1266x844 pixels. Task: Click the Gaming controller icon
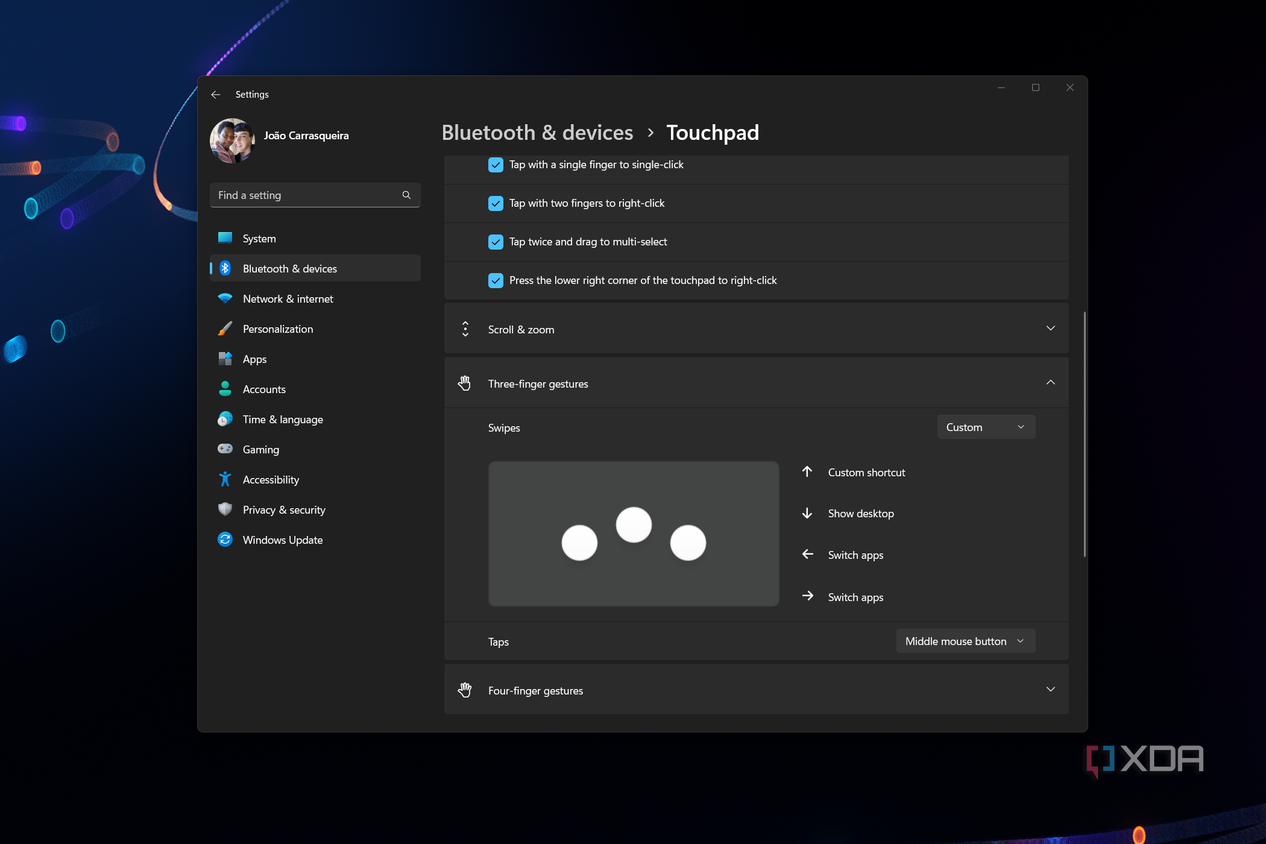(225, 449)
